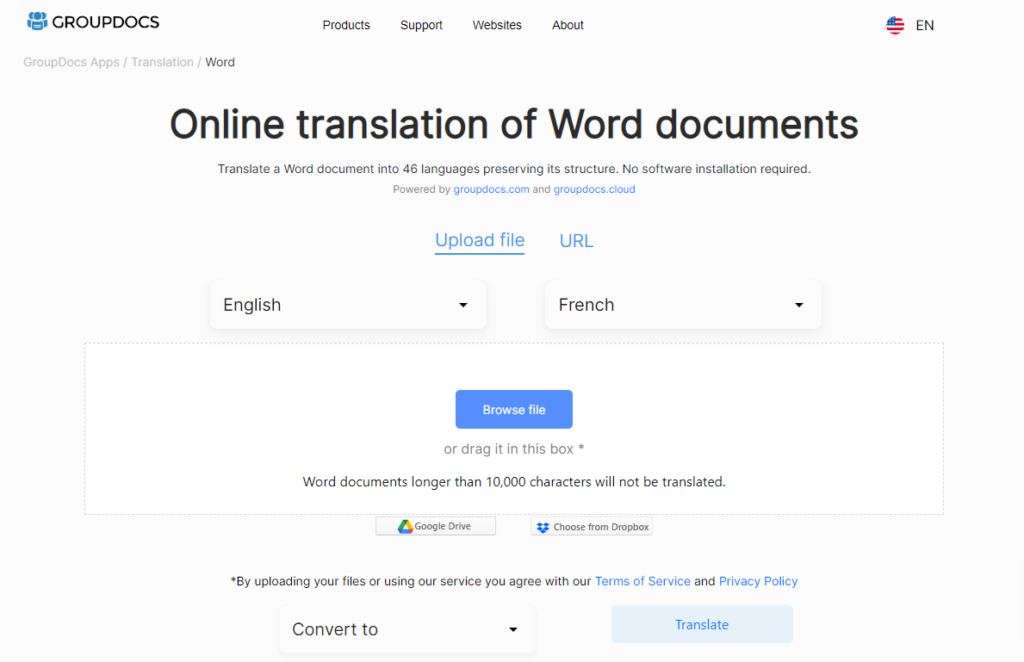1024x662 pixels.
Task: Click the Translate button
Action: click(x=701, y=624)
